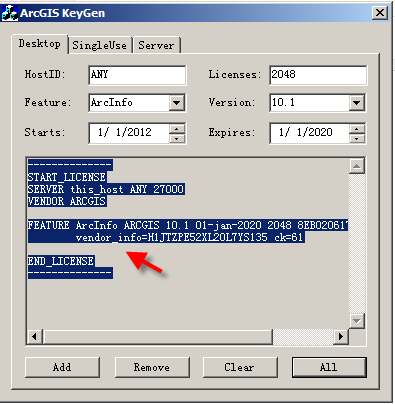Open the SingleUse tab

click(99, 45)
